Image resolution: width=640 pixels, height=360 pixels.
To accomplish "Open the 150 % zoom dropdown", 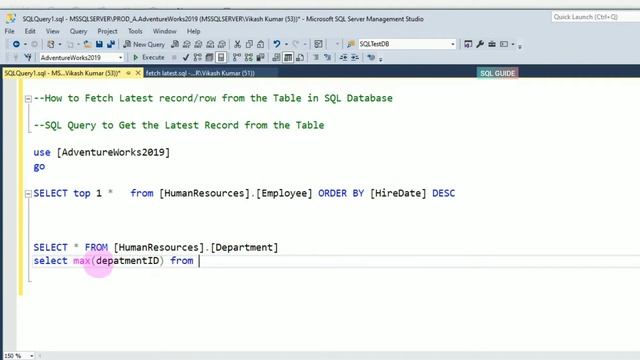I will point(31,356).
